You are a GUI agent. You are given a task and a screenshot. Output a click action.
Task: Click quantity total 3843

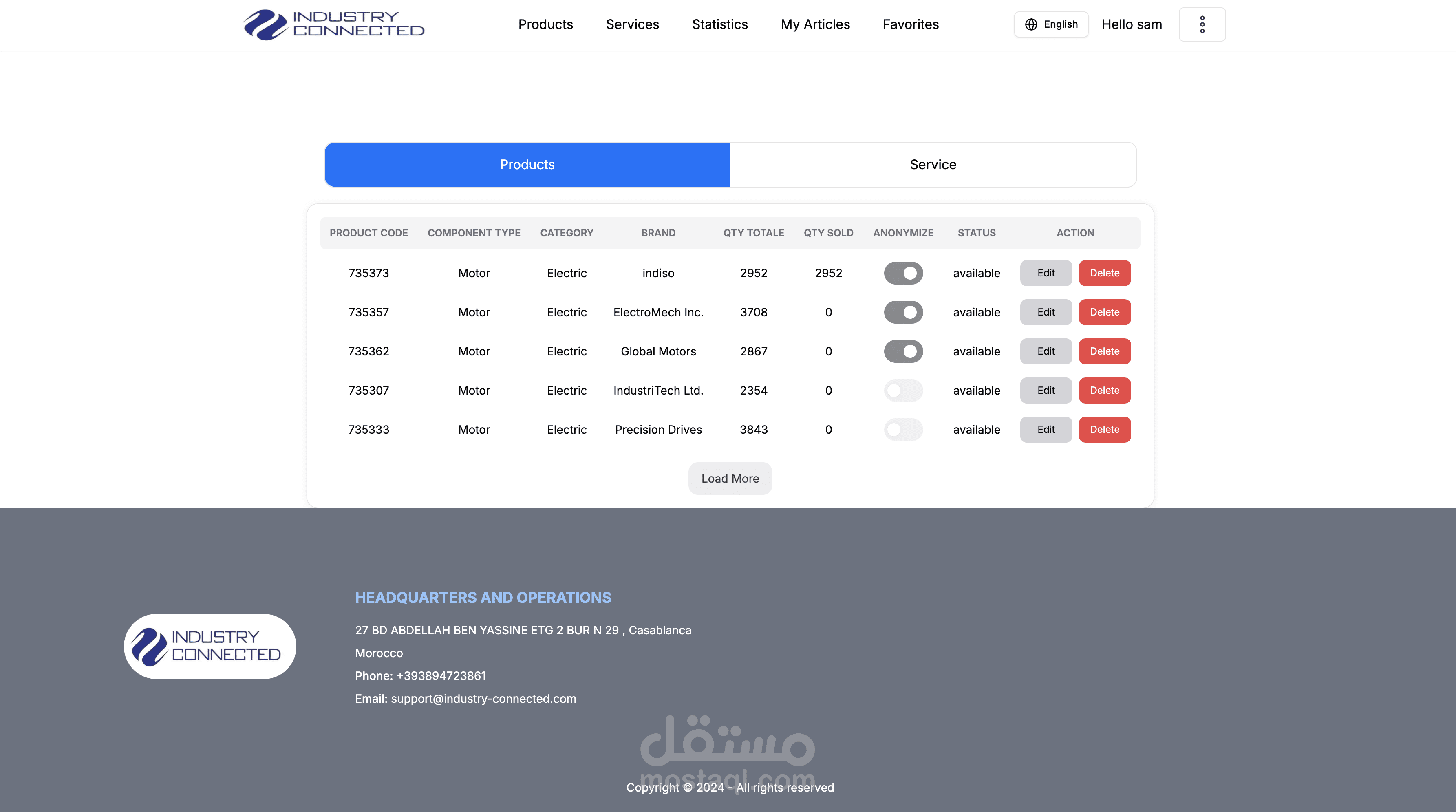pos(753,430)
